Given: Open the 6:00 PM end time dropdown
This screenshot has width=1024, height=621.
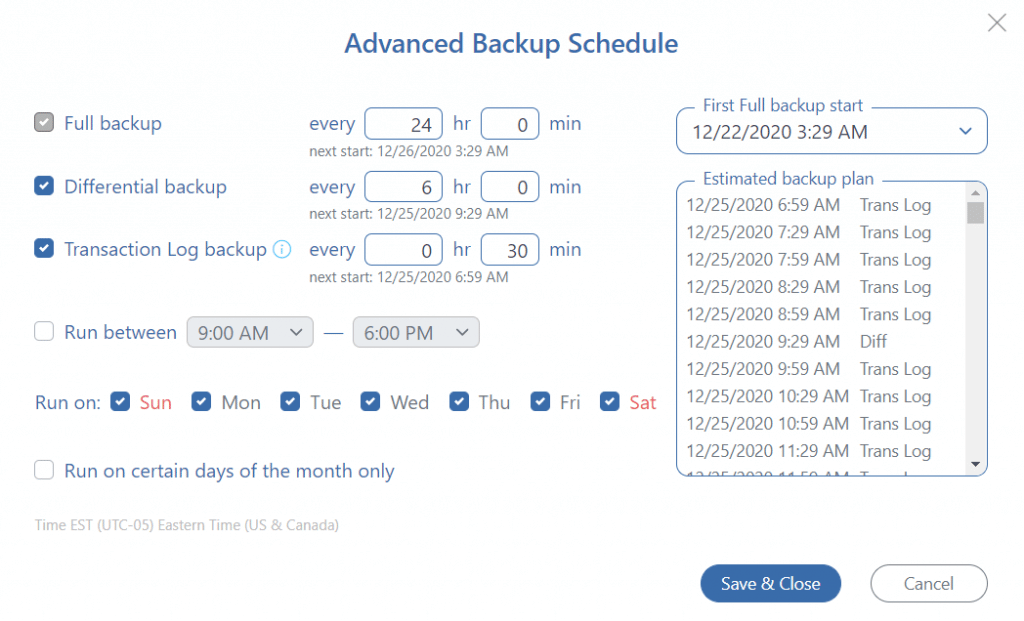Looking at the screenshot, I should click(x=416, y=332).
